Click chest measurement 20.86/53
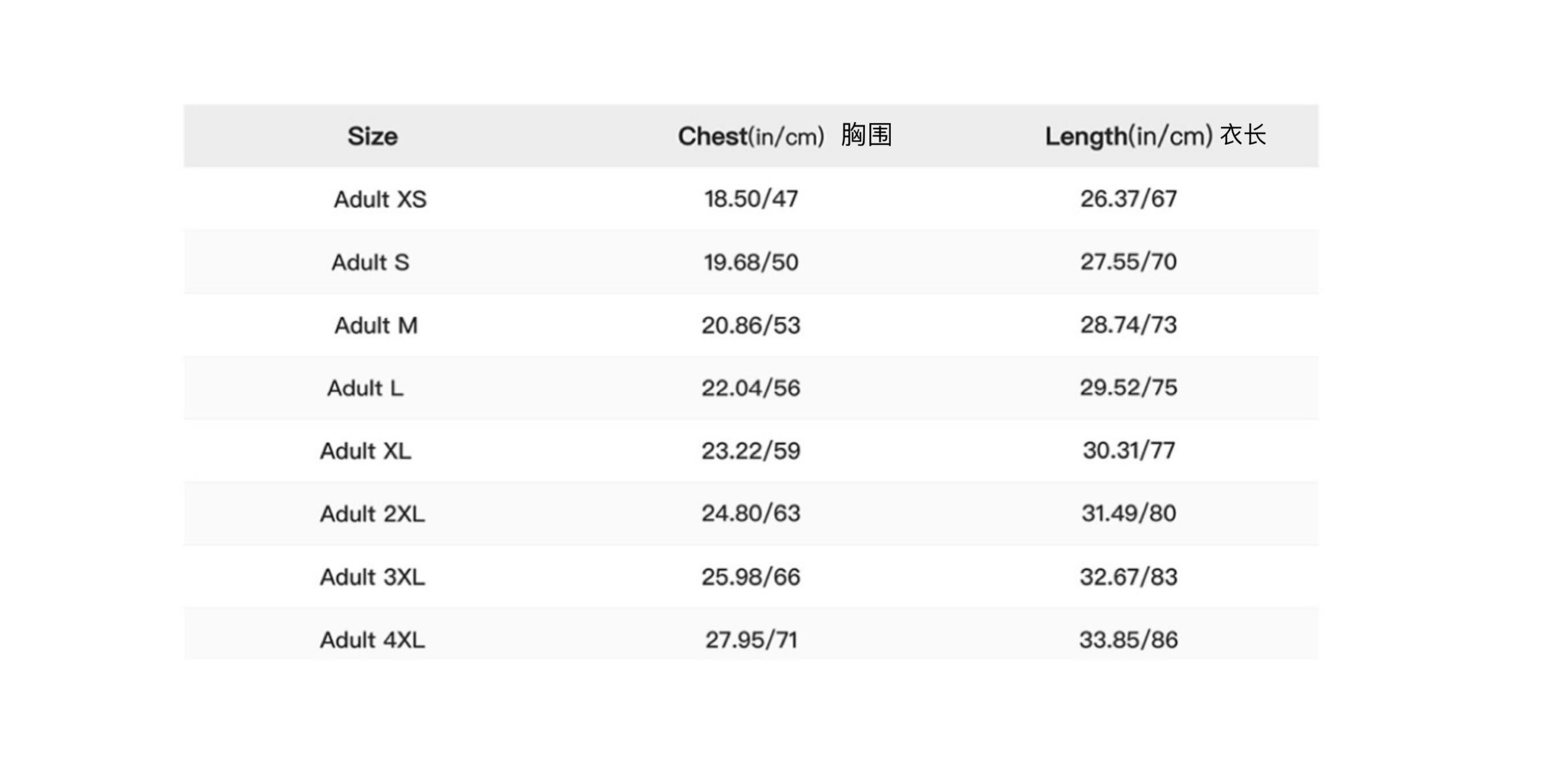1545x784 pixels. point(751,325)
